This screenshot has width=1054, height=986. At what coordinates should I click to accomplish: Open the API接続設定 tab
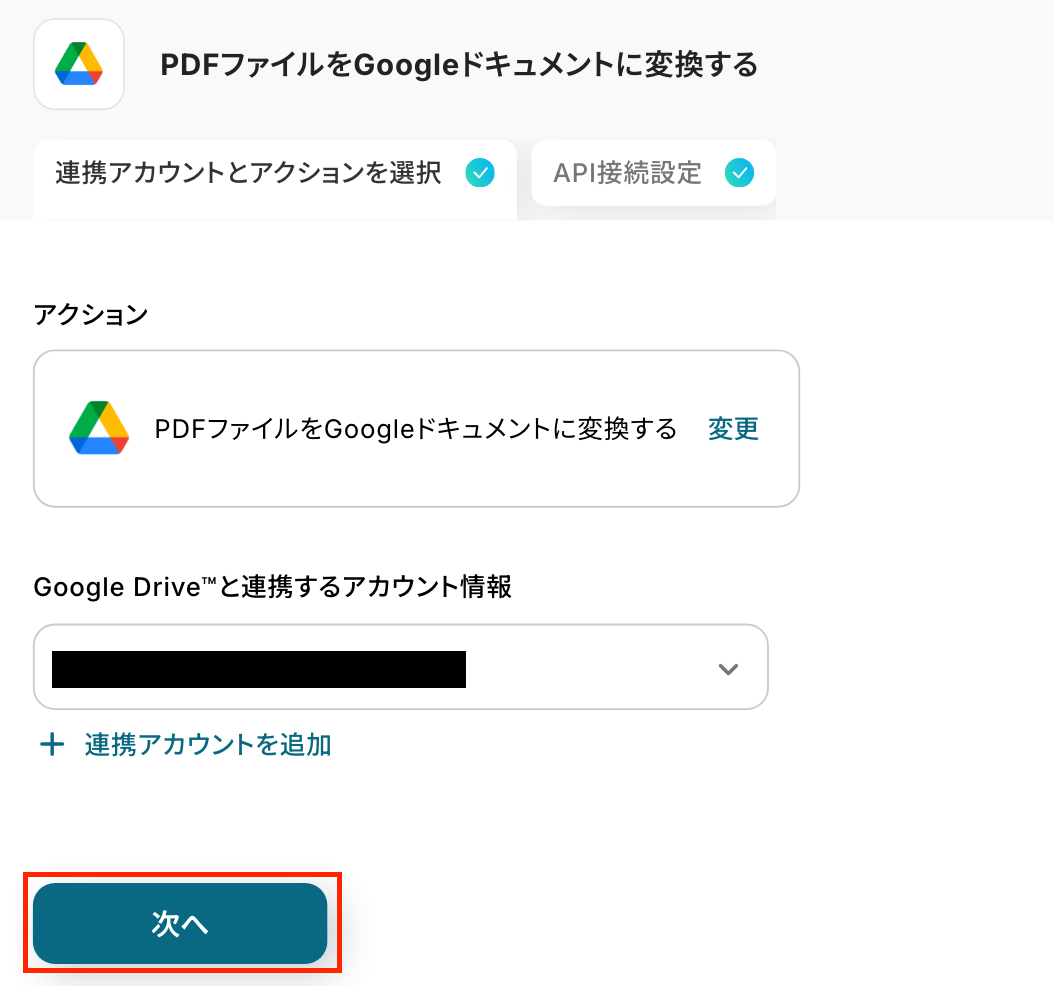tap(628, 174)
